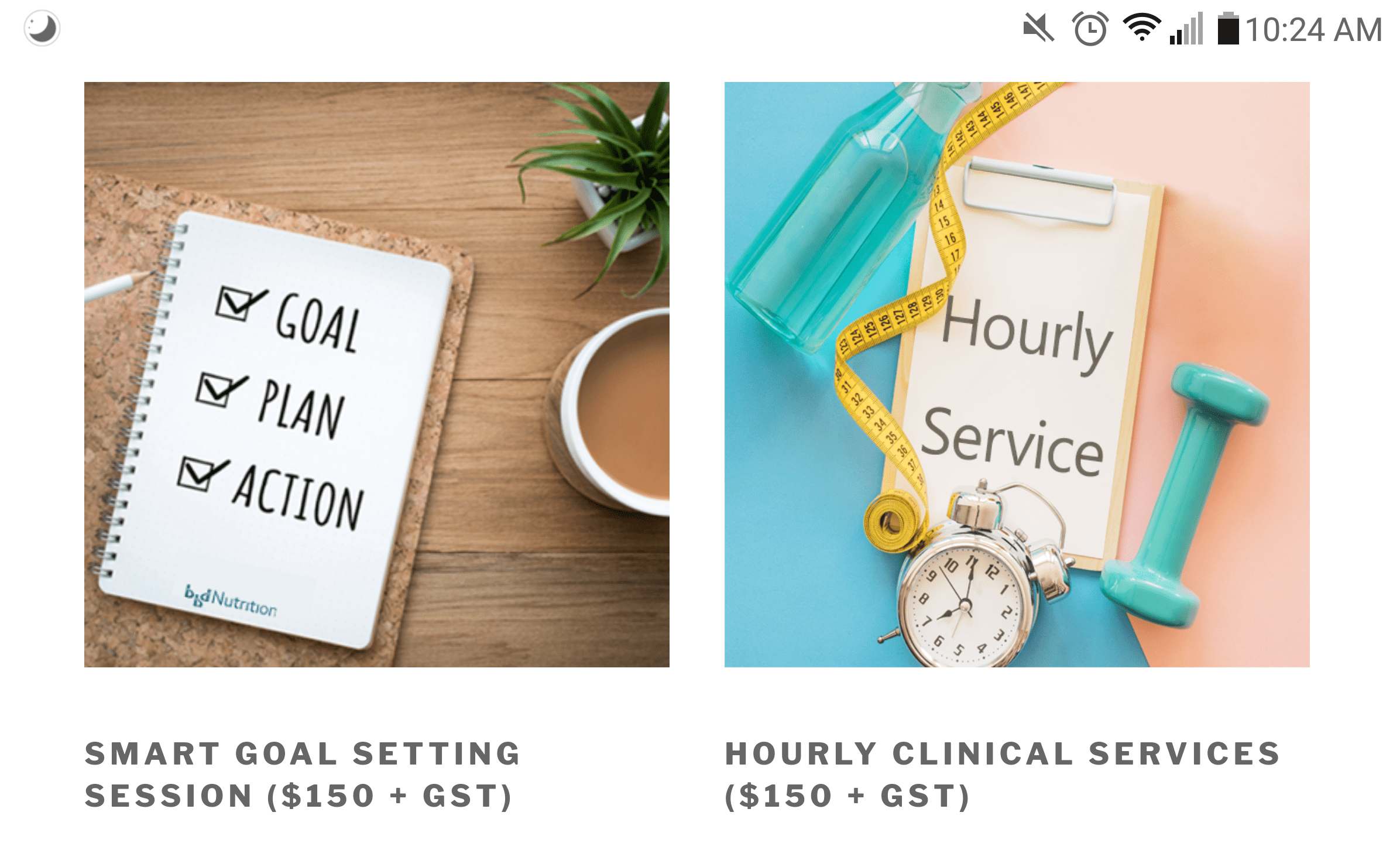This screenshot has height=843, width=1400.
Task: Tap the 10:24 AM clock
Action: pos(1313,30)
